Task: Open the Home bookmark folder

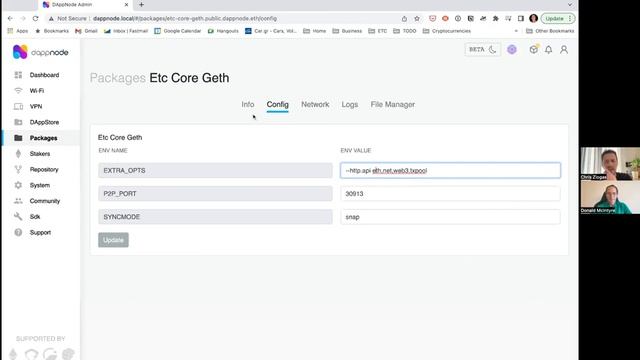Action: pos(314,31)
